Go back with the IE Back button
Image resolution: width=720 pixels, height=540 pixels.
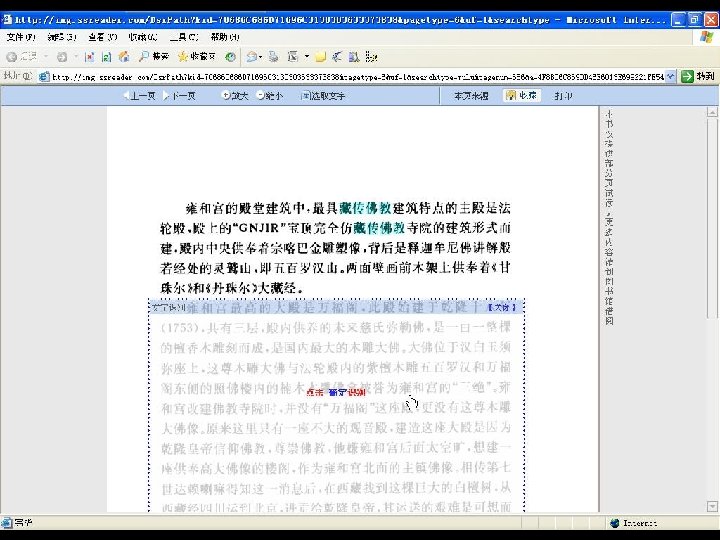tap(22, 56)
